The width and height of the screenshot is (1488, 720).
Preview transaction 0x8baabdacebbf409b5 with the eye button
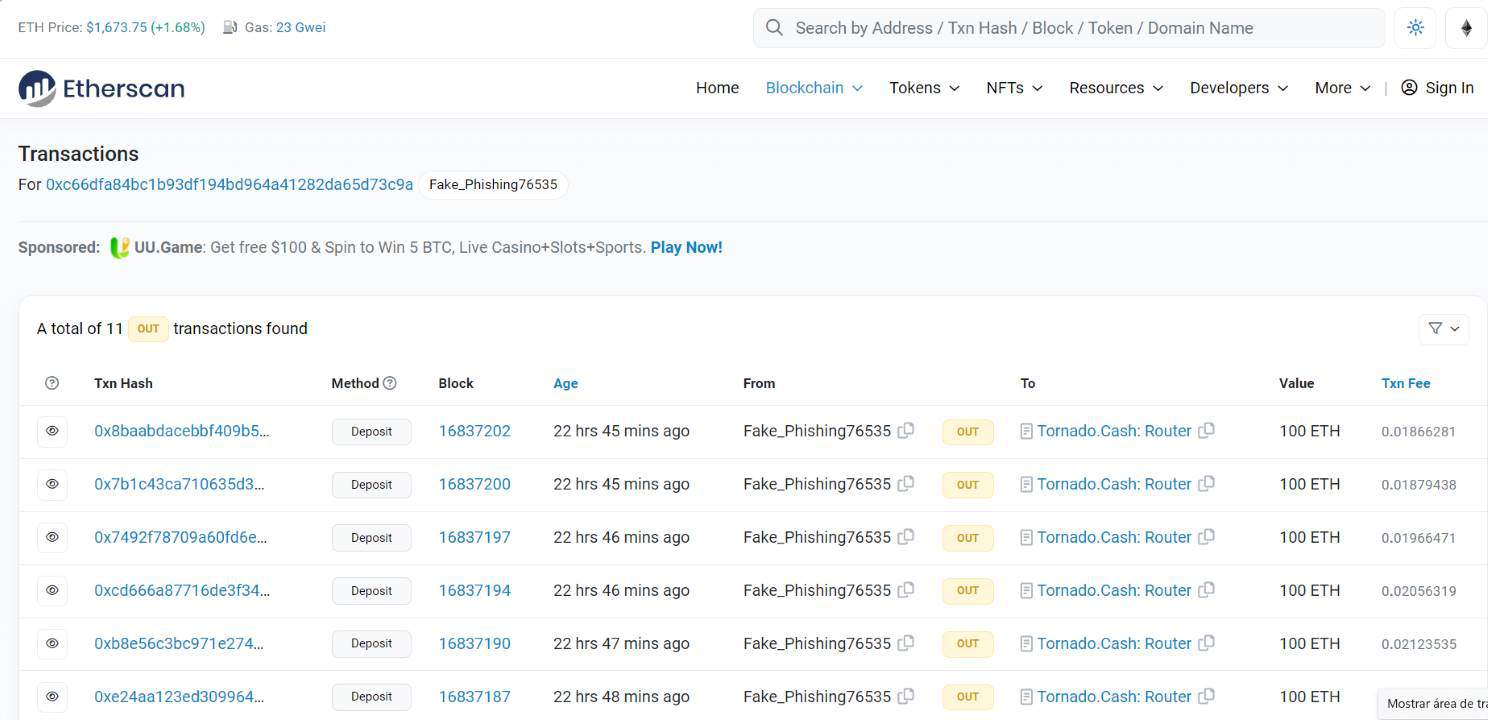click(52, 431)
